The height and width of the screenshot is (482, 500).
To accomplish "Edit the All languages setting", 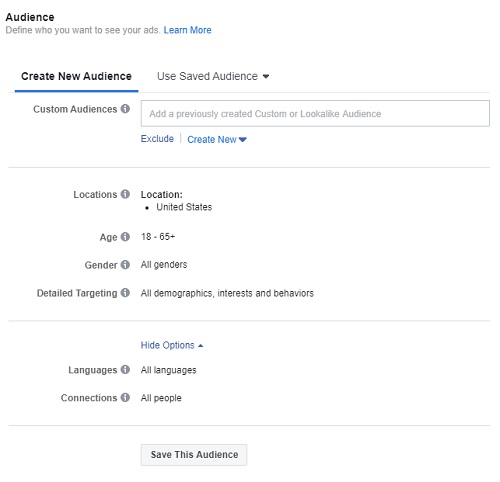I will click(x=168, y=370).
